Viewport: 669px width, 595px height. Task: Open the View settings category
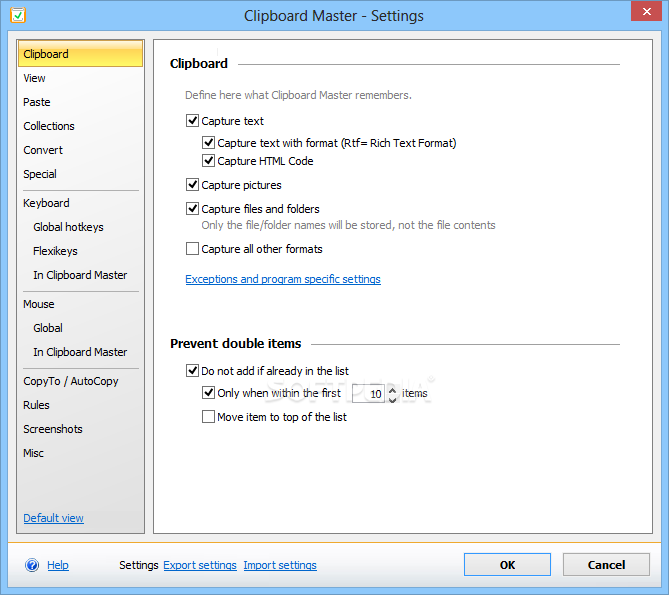pyautogui.click(x=34, y=78)
